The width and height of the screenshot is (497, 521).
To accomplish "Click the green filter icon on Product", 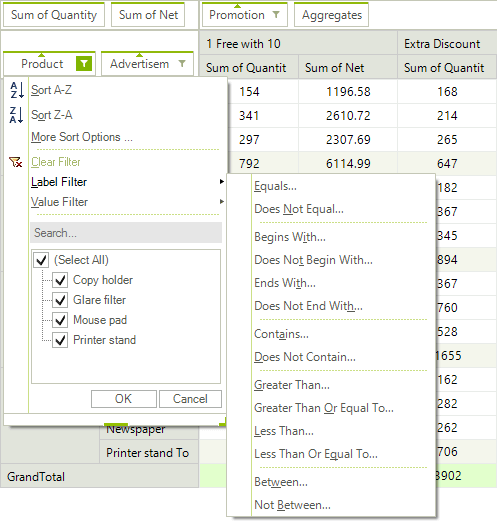I will point(84,63).
